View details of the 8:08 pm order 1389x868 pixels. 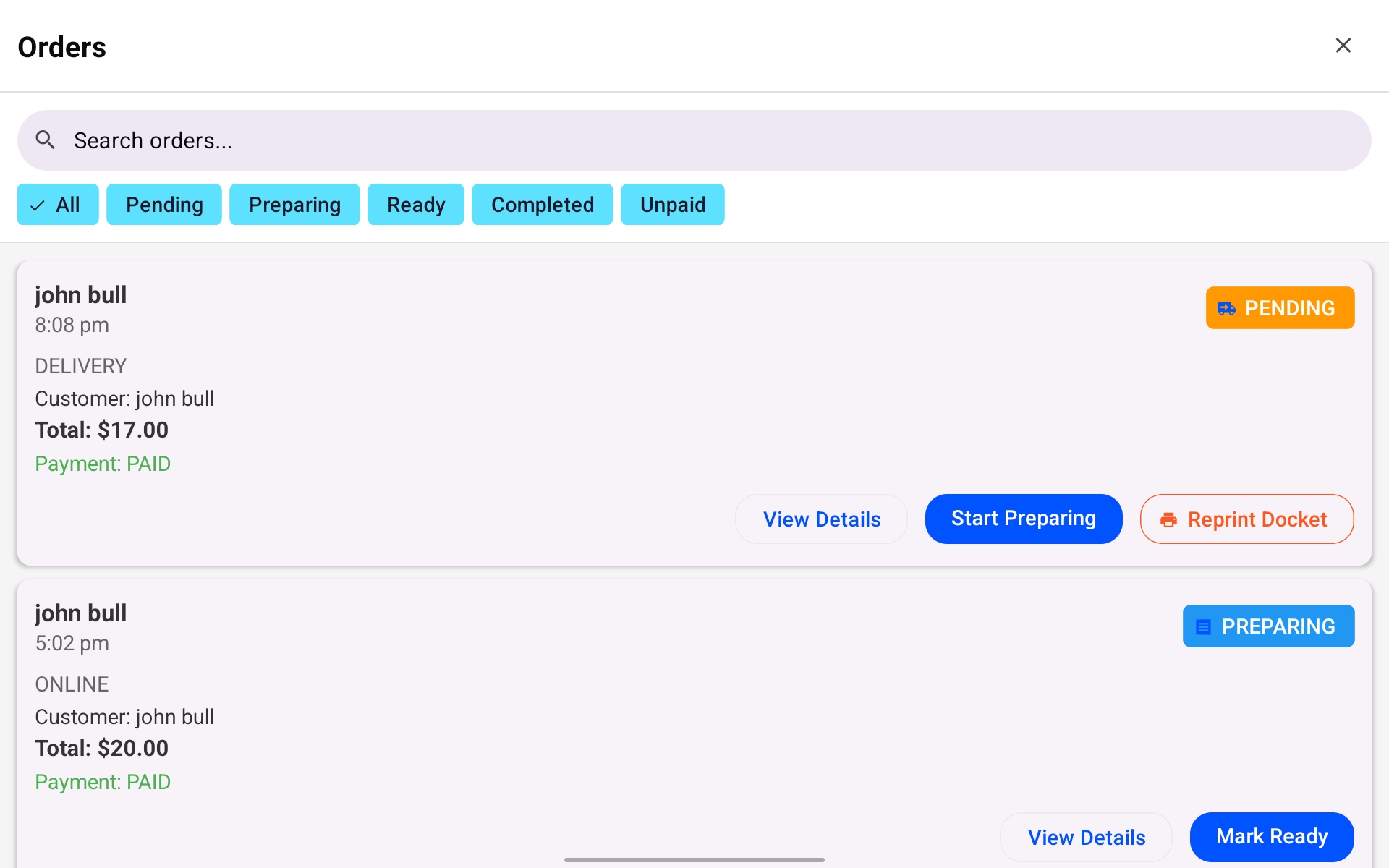(x=821, y=519)
